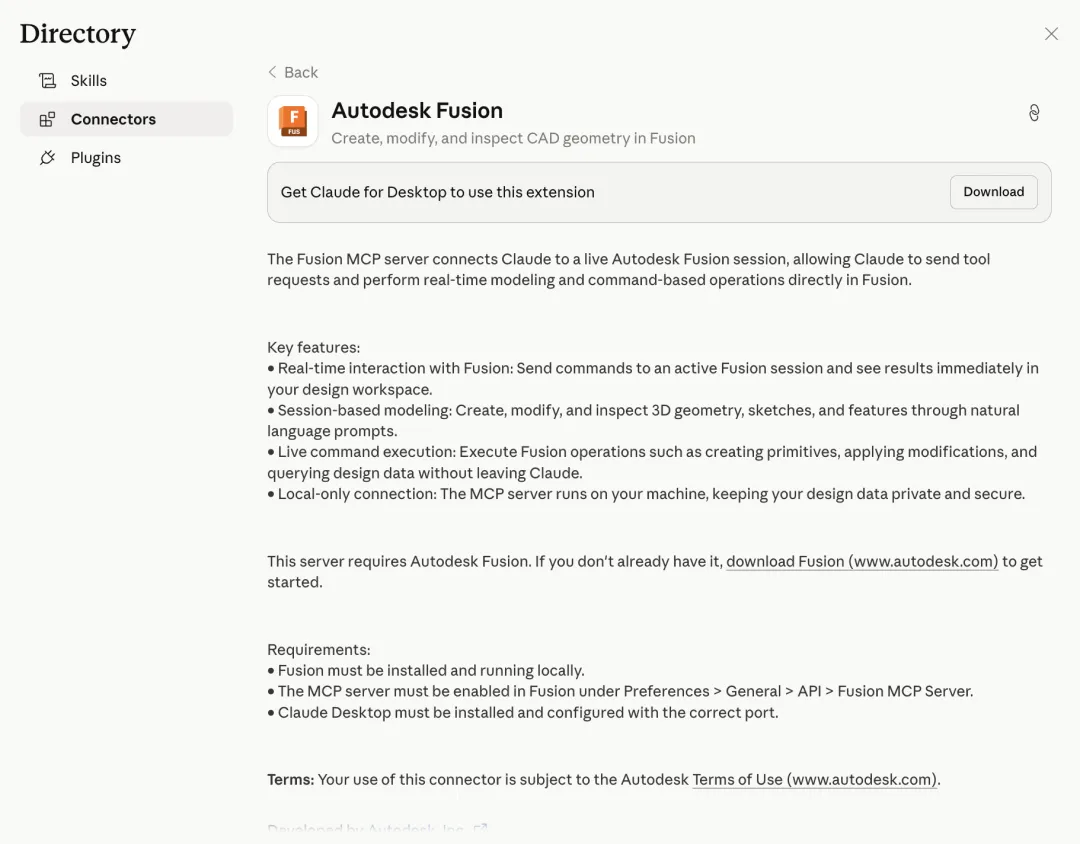Click the bold Terms: label
The width and height of the screenshot is (1080, 844).
coord(290,779)
